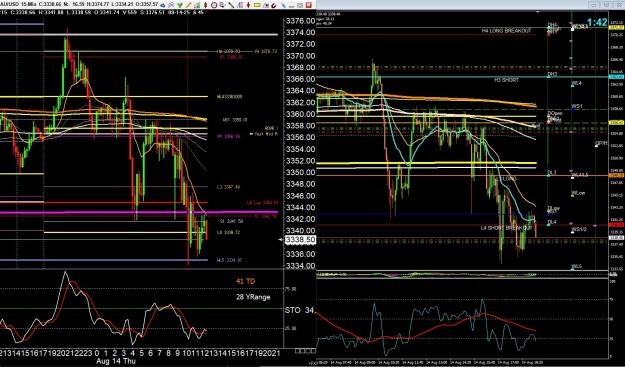The height and width of the screenshot is (367, 625).
Task: Click the dark red up-down arrow icon
Action: point(248,5)
